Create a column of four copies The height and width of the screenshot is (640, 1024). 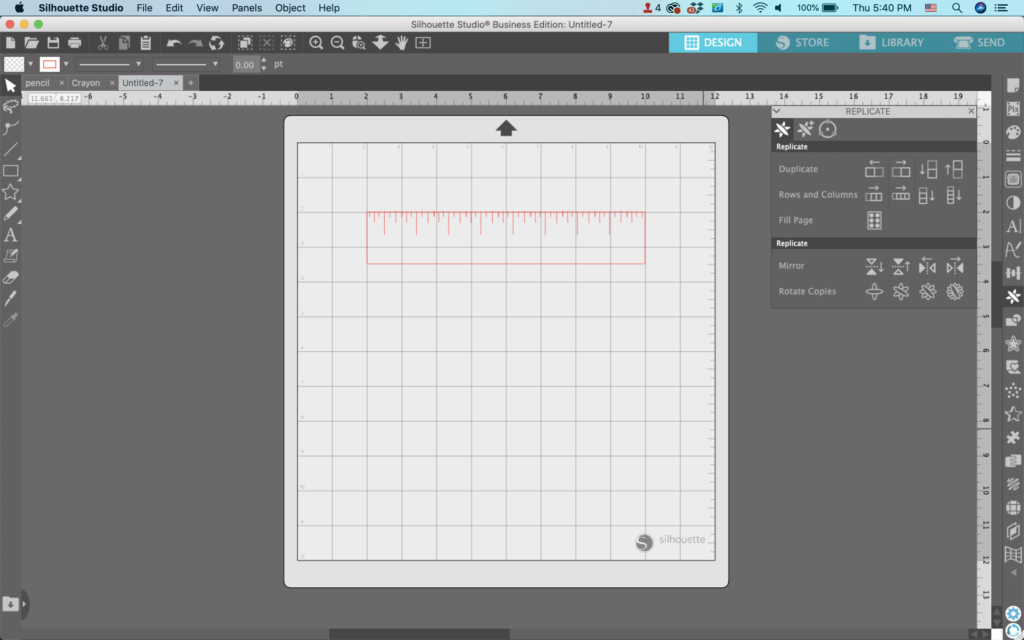click(954, 195)
